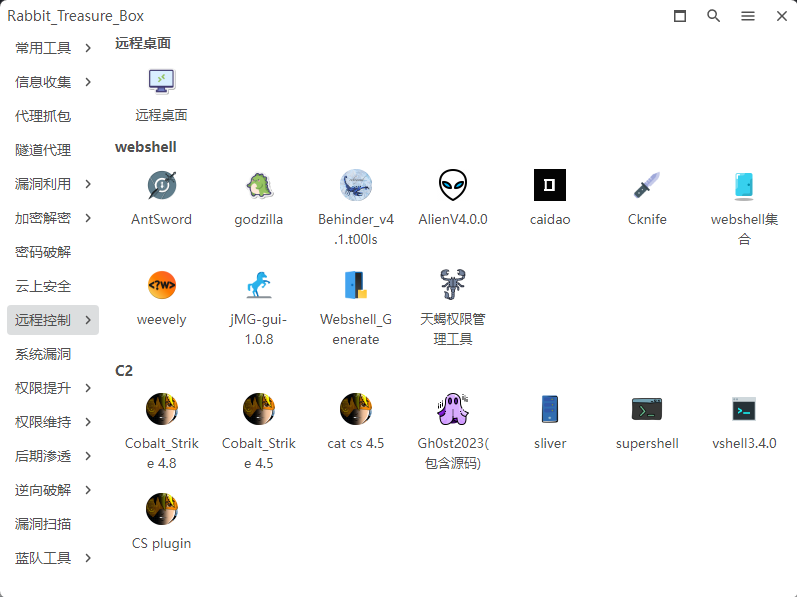Open the Gh0st2023 purple ghost icon

[453, 409]
